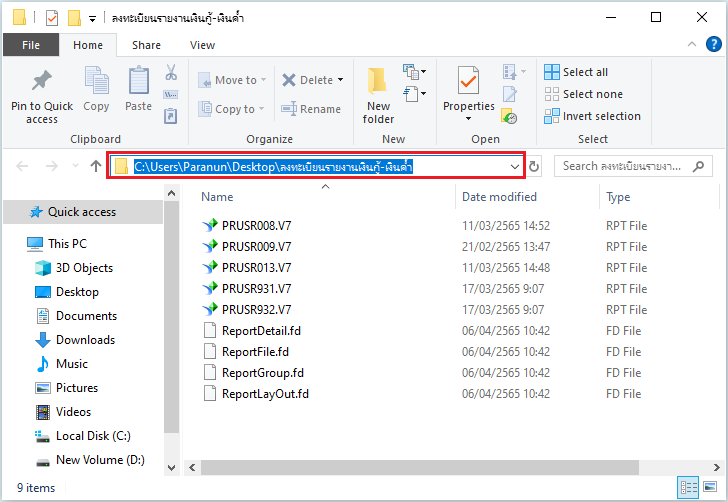Screen dimensions: 728x502
Task: Open the address bar history dropdown
Action: 514,167
